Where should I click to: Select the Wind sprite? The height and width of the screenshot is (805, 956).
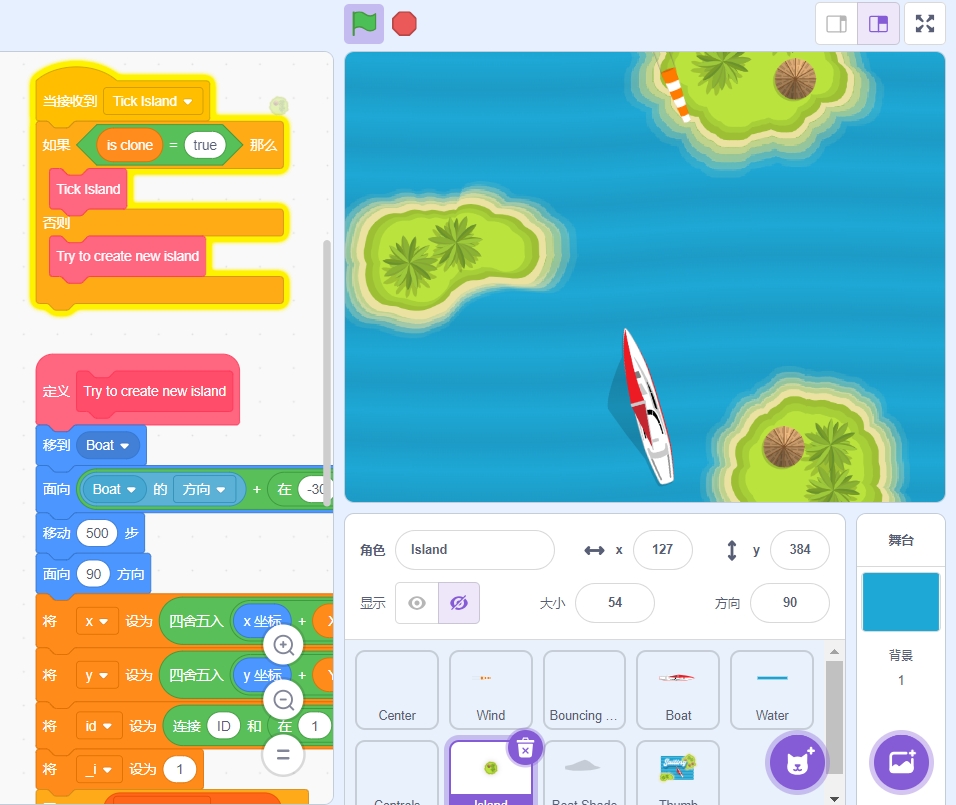pyautogui.click(x=491, y=690)
